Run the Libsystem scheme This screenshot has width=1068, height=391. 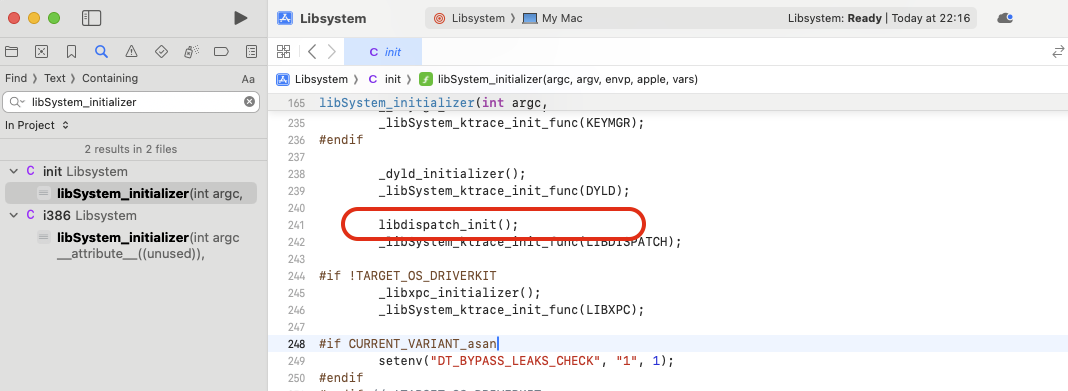coord(240,18)
